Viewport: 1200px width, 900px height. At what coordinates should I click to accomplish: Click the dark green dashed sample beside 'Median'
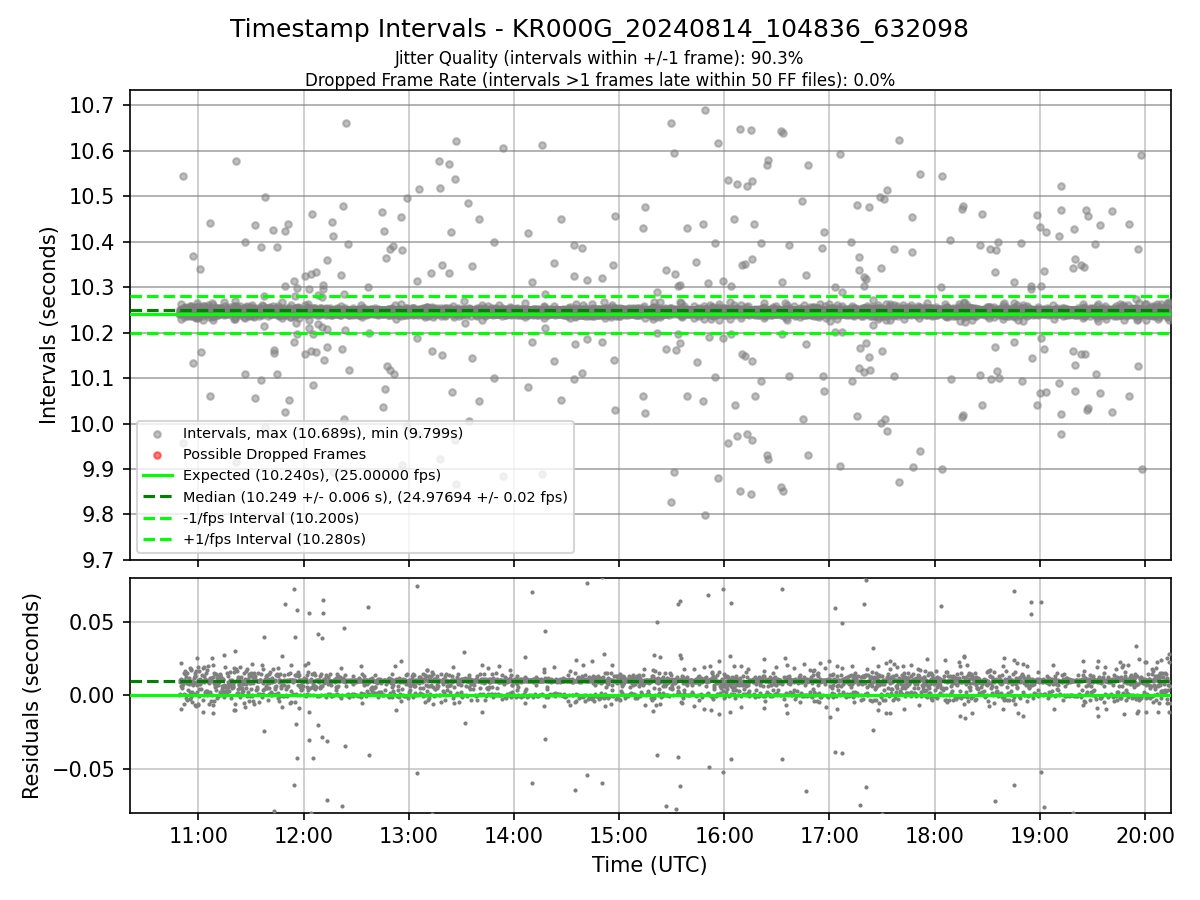pyautogui.click(x=156, y=497)
